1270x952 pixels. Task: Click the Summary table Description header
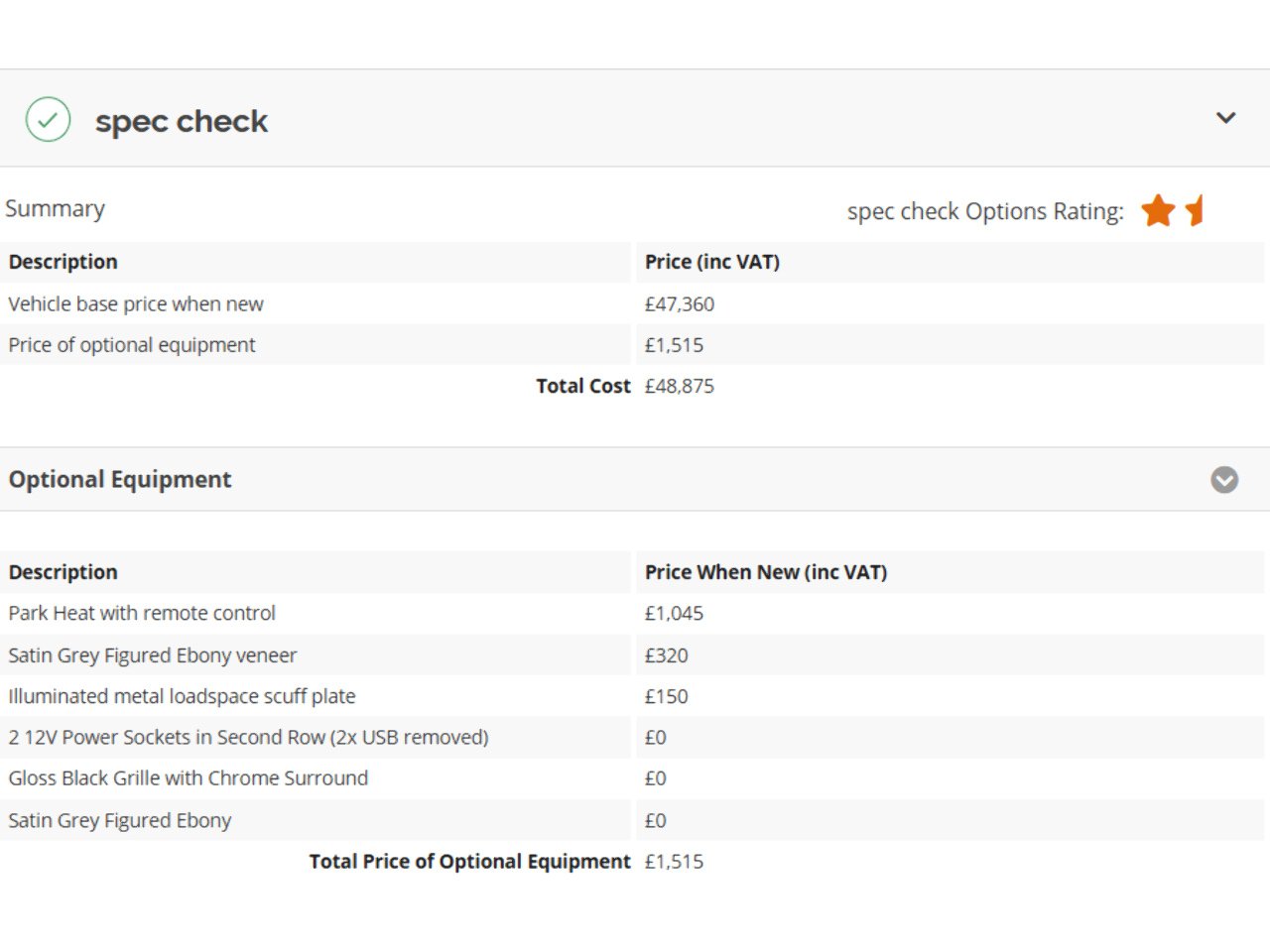click(63, 262)
